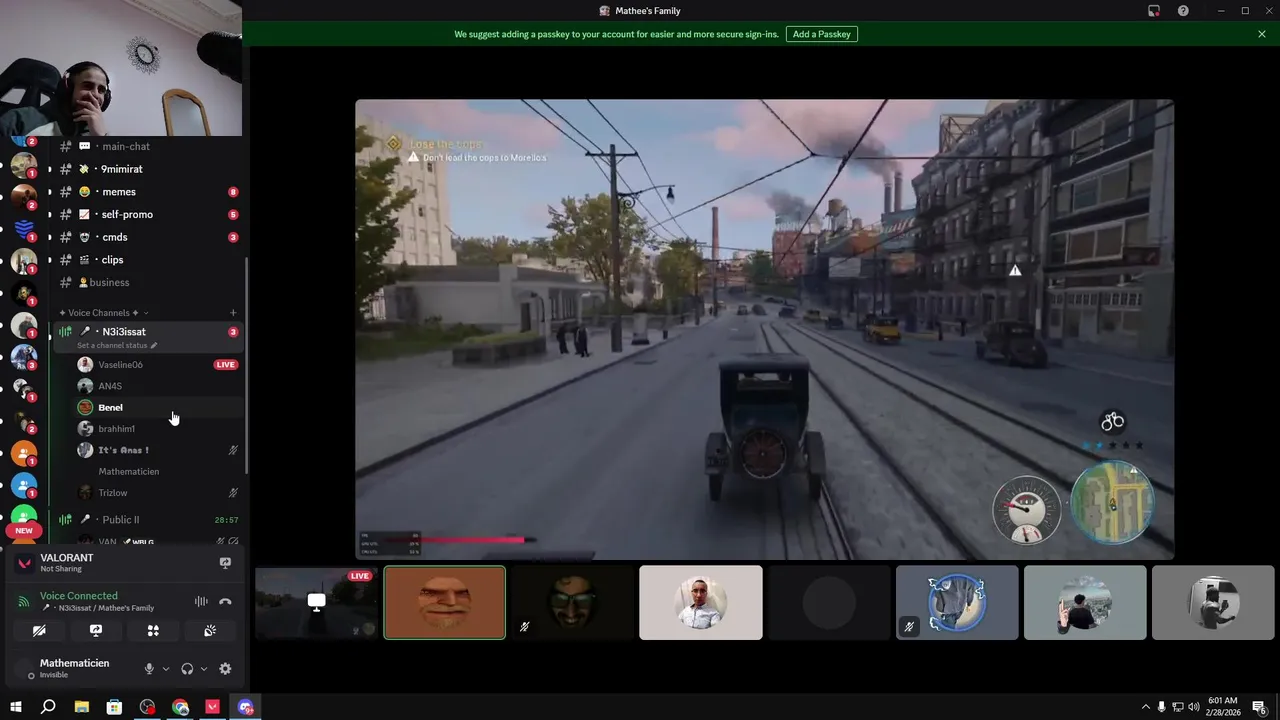Open microphone input options dropdown arrow
This screenshot has width=1280, height=720.
pyautogui.click(x=165, y=669)
